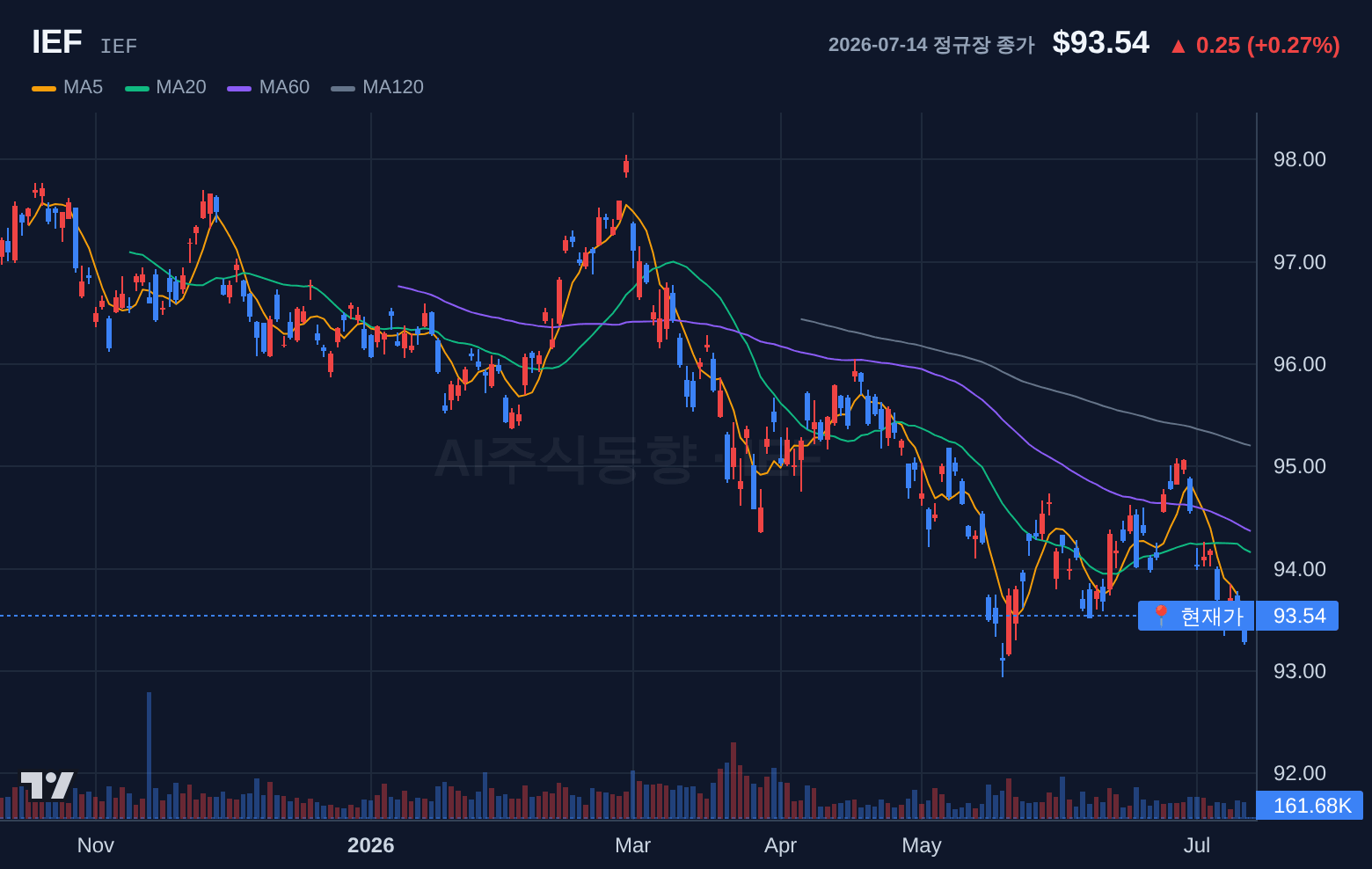Click the orange MA5 color line swatch
This screenshot has height=869, width=1372.
[x=44, y=88]
